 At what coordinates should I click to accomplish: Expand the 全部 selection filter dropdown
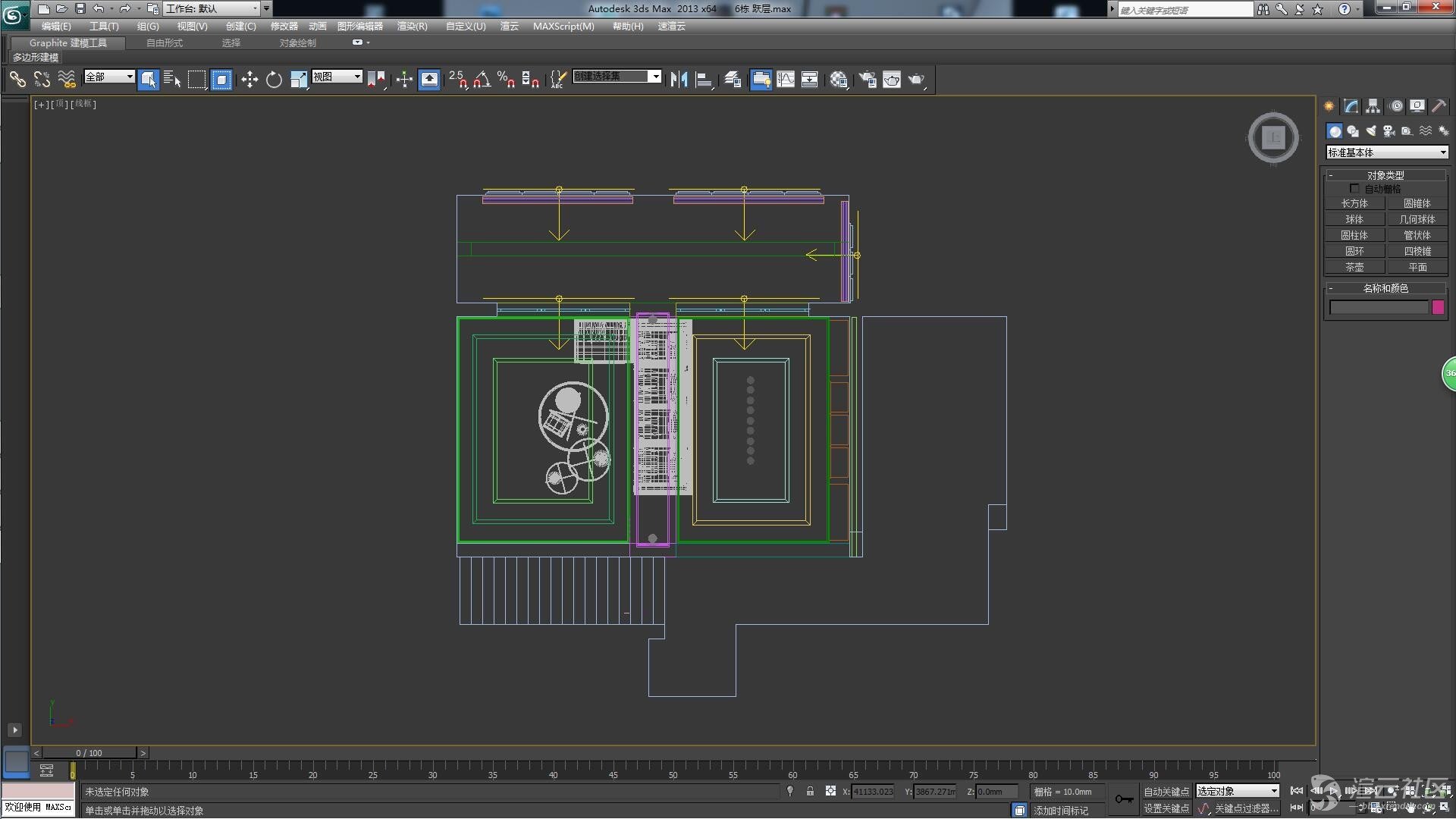[x=130, y=77]
